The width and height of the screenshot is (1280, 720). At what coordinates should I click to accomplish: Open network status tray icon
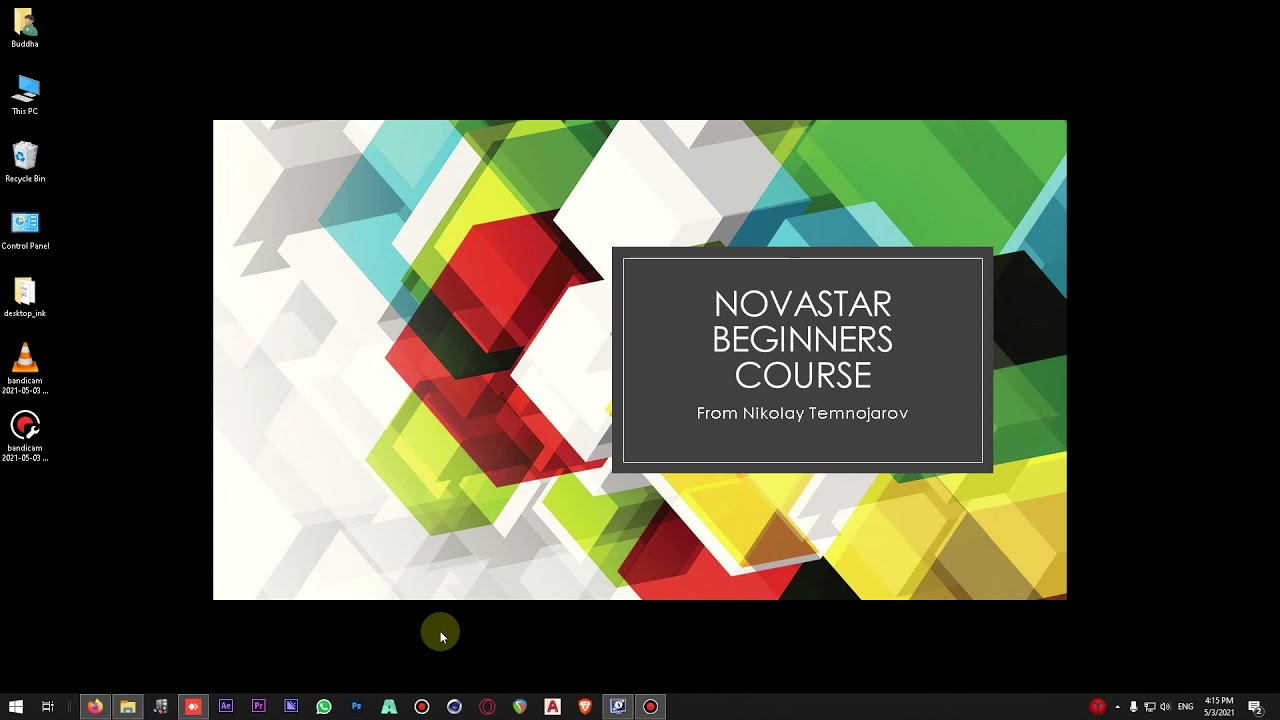(x=1149, y=707)
